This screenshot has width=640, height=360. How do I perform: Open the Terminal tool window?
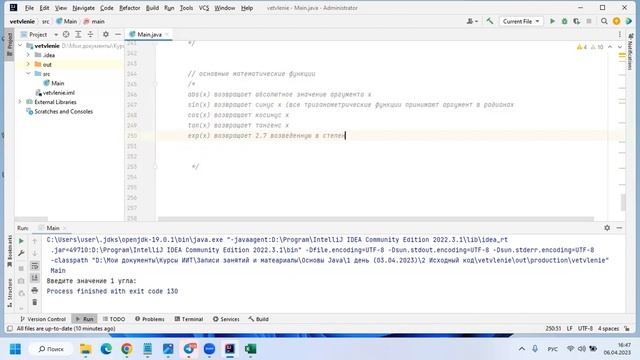(189, 319)
